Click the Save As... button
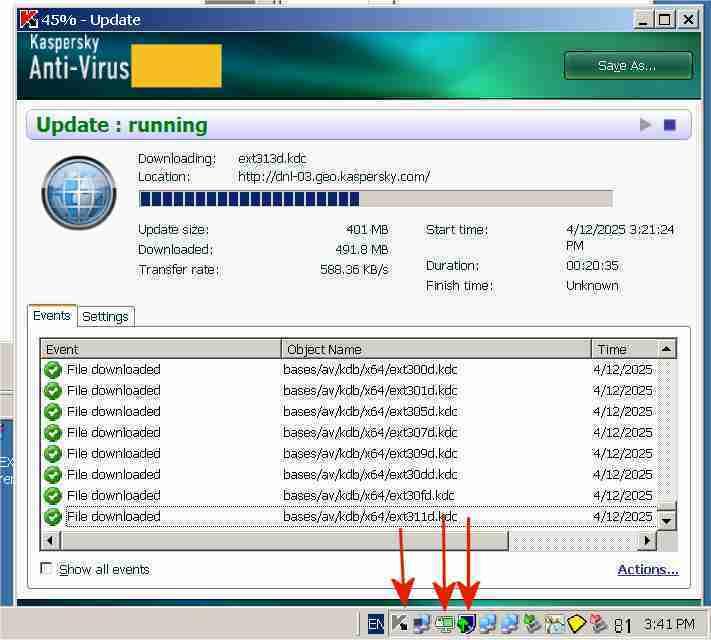This screenshot has height=640, width=711. coord(628,66)
